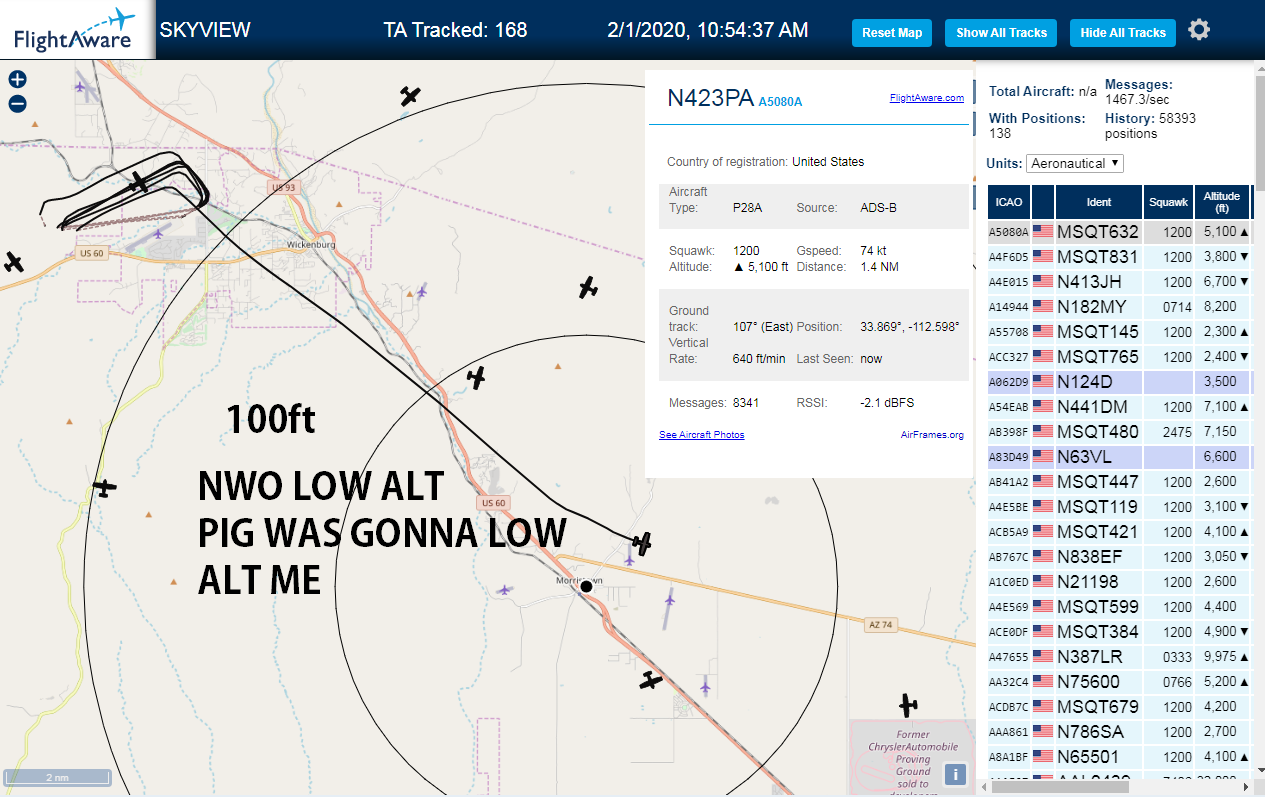This screenshot has height=797, width=1265.
Task: Sort table by ICAO column header
Action: [x=1009, y=202]
